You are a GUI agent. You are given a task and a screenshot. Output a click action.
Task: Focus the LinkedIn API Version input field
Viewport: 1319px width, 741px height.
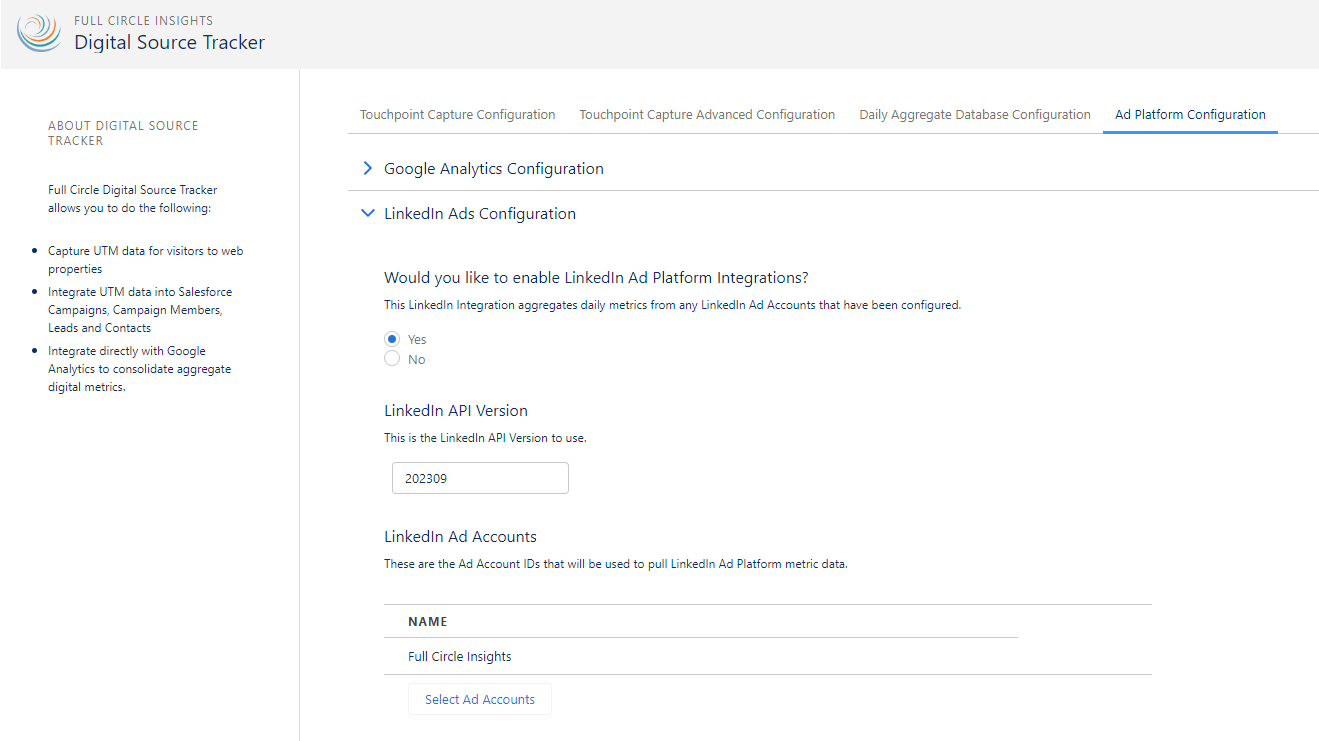(x=480, y=478)
